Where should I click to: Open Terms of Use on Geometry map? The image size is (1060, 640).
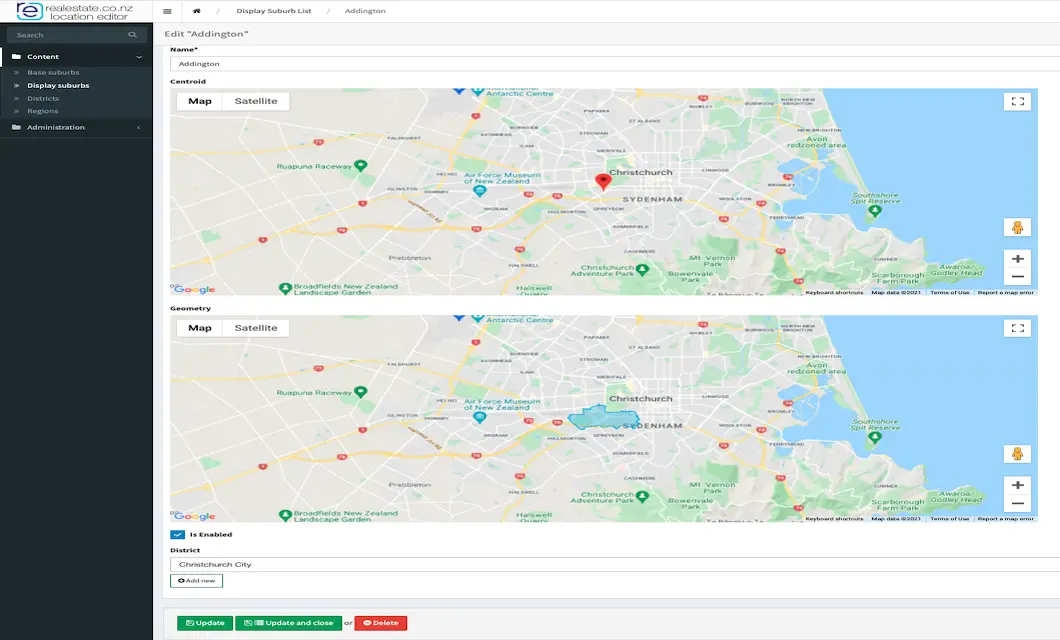(949, 519)
